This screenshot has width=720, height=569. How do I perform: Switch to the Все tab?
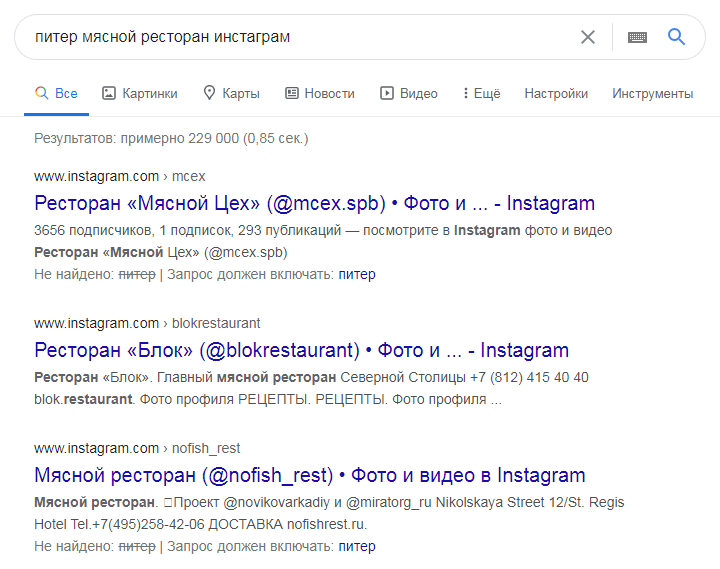point(56,94)
